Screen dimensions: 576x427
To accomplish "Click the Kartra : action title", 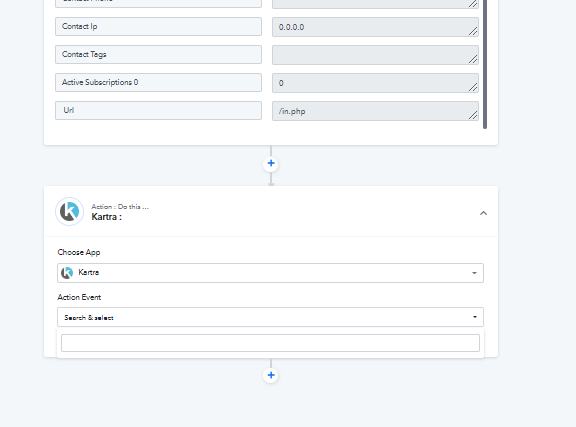I will click(107, 217).
